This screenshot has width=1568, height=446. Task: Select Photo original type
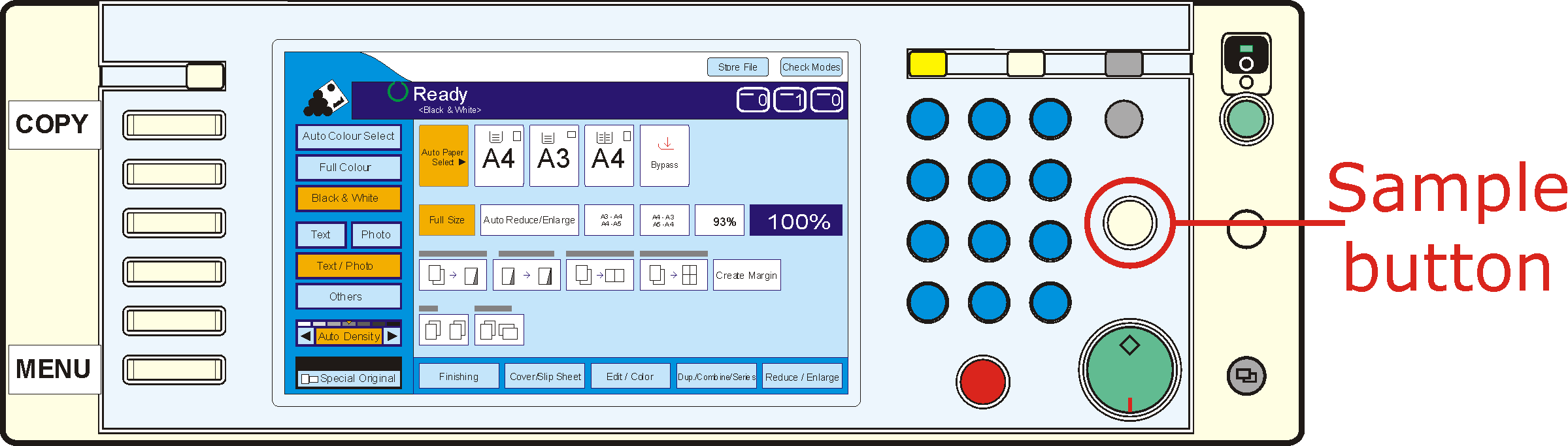pyautogui.click(x=376, y=234)
